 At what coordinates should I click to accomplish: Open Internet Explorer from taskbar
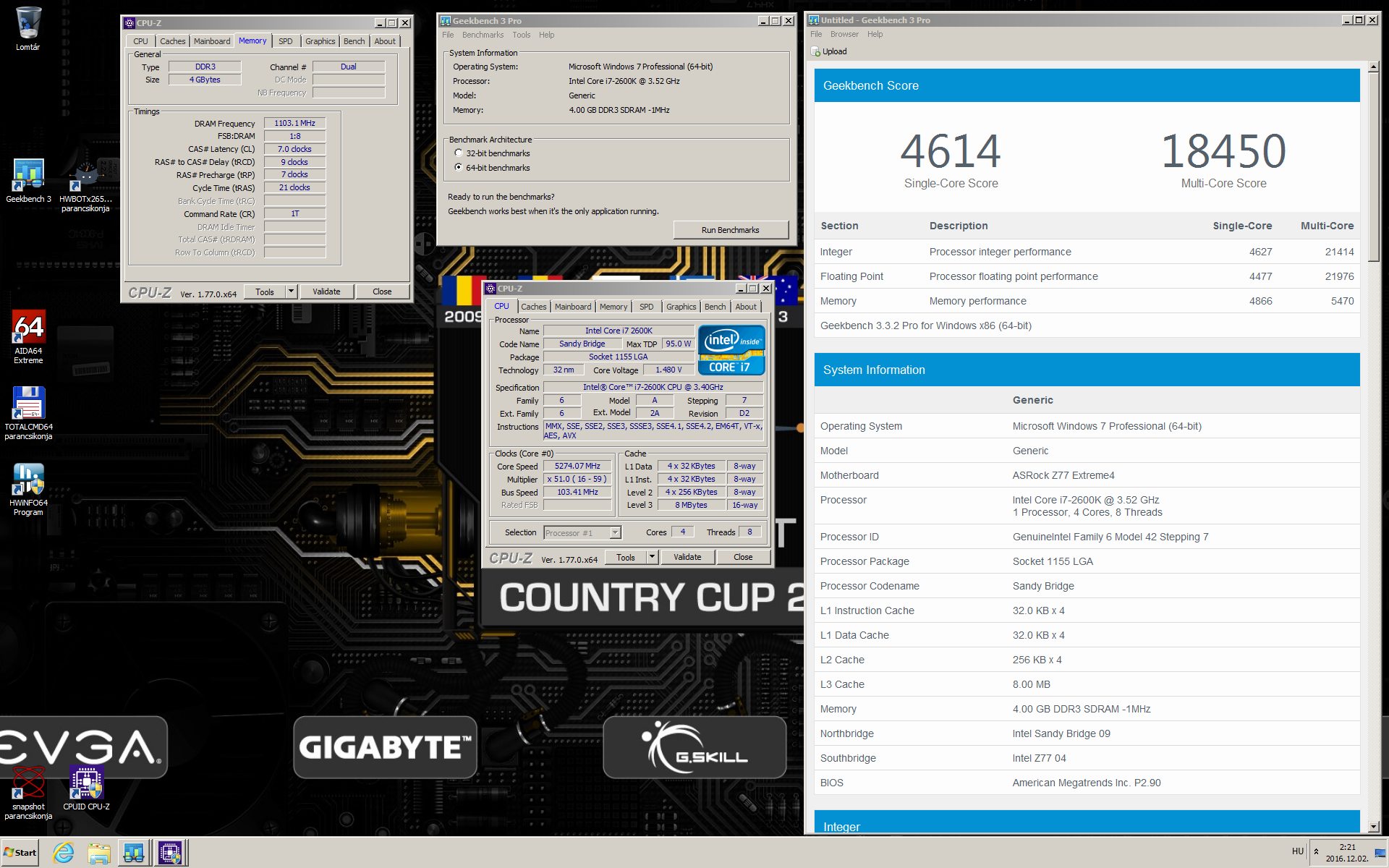point(64,853)
